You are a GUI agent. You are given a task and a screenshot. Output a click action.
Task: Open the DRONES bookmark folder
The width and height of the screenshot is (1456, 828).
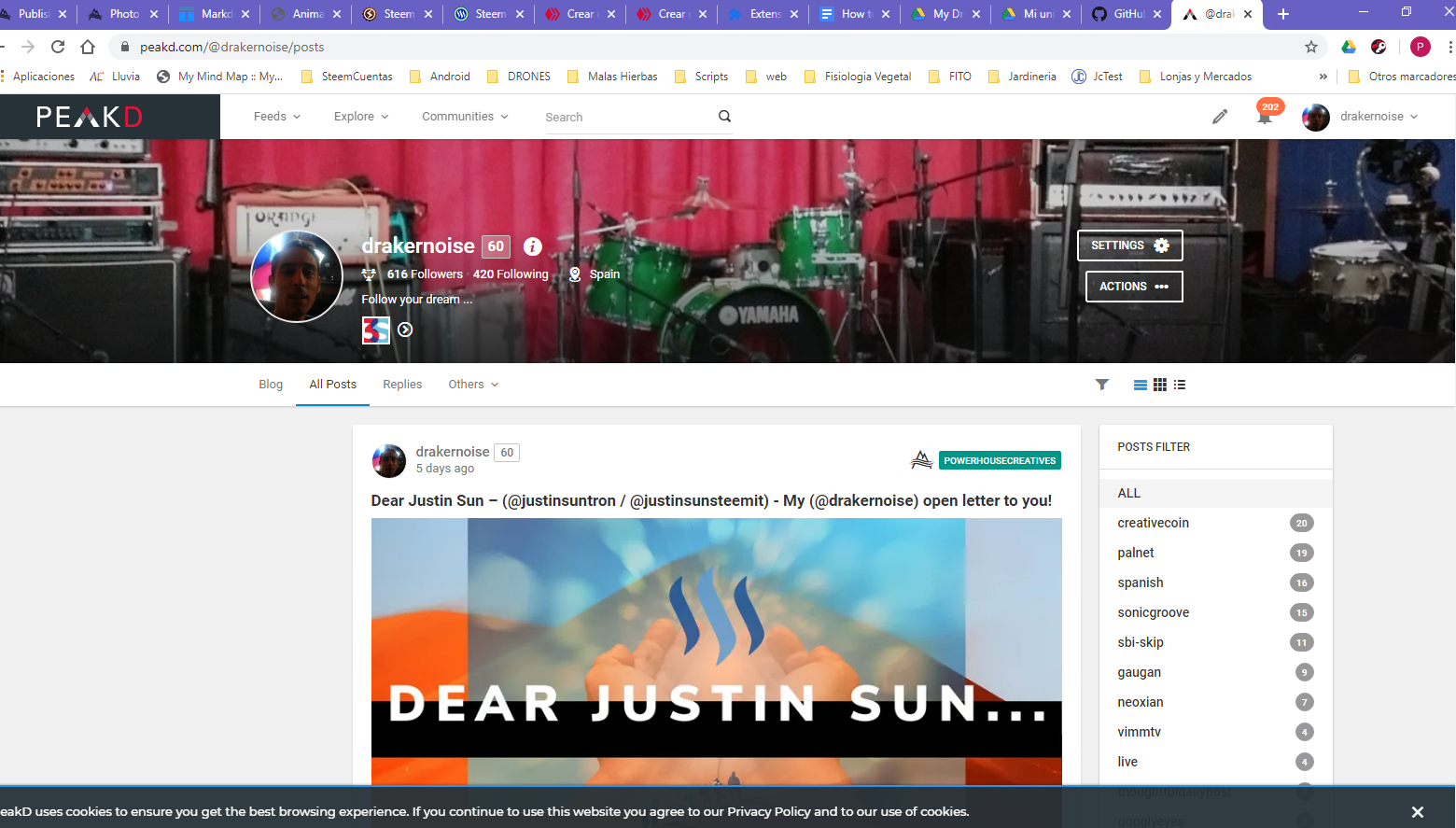pyautogui.click(x=519, y=77)
